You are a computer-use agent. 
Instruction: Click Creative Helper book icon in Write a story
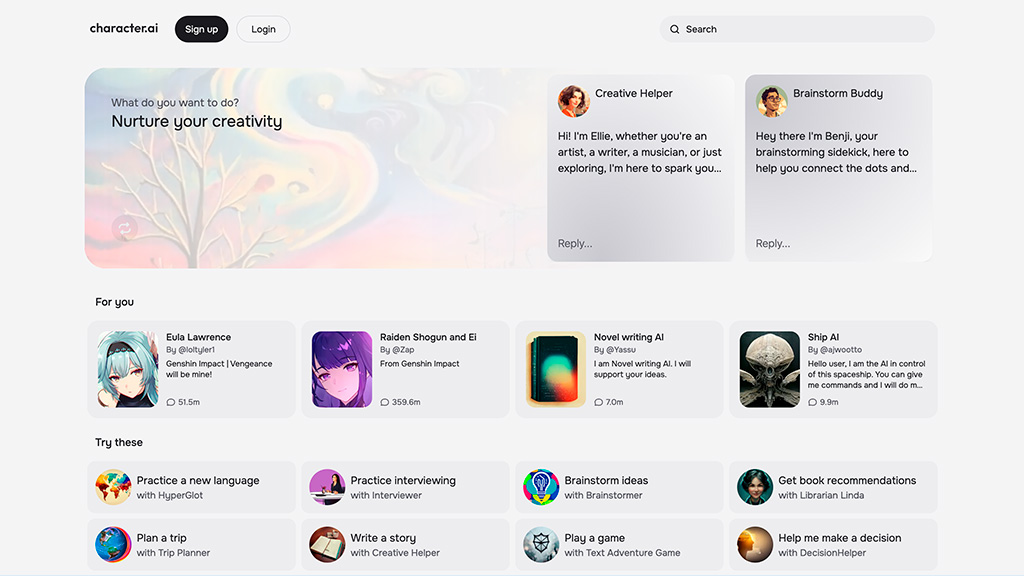(327, 545)
